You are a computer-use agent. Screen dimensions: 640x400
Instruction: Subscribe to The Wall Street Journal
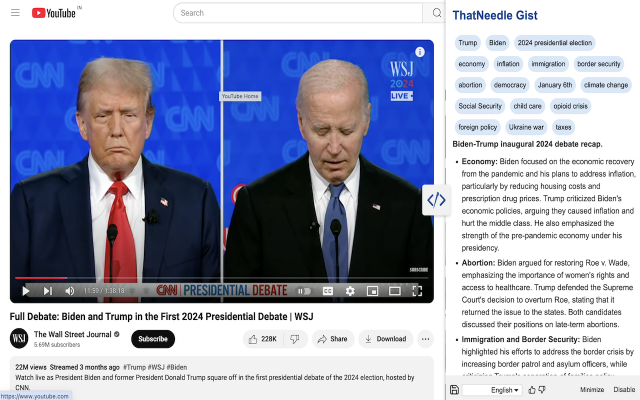(153, 339)
